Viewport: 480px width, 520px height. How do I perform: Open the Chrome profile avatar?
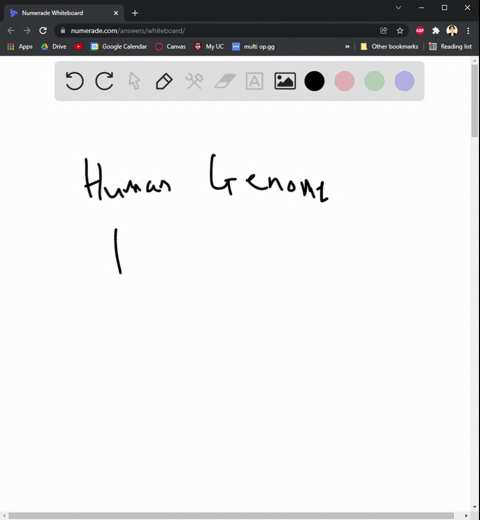pyautogui.click(x=452, y=31)
